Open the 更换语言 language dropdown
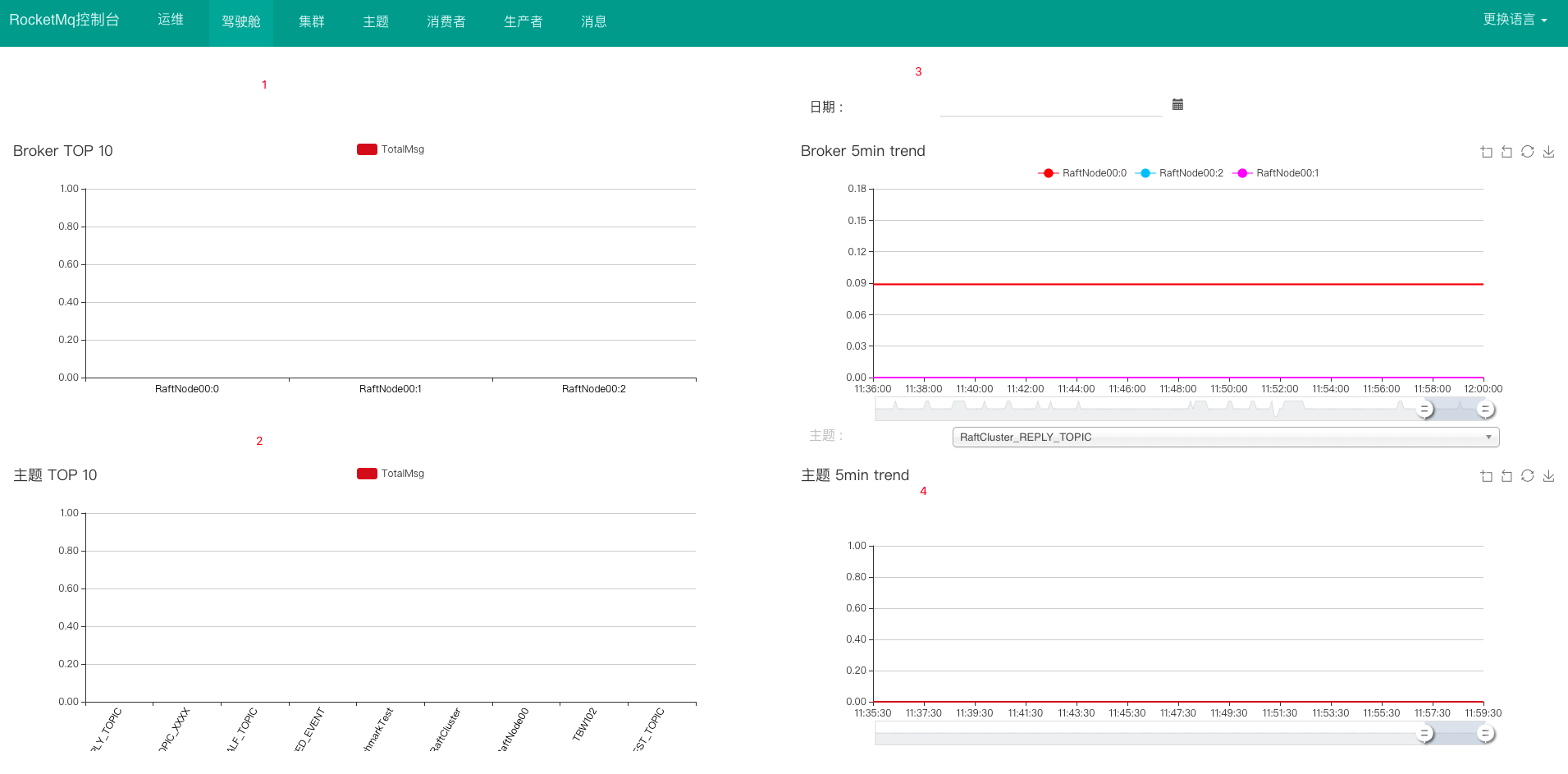This screenshot has height=774, width=1568. click(x=1515, y=20)
